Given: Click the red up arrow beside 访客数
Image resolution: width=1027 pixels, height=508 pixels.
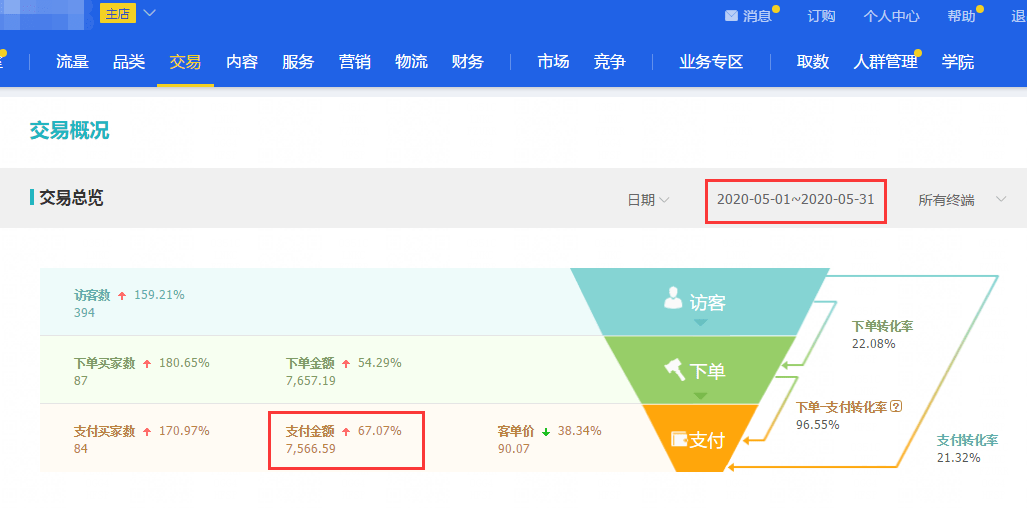Looking at the screenshot, I should [x=122, y=296].
